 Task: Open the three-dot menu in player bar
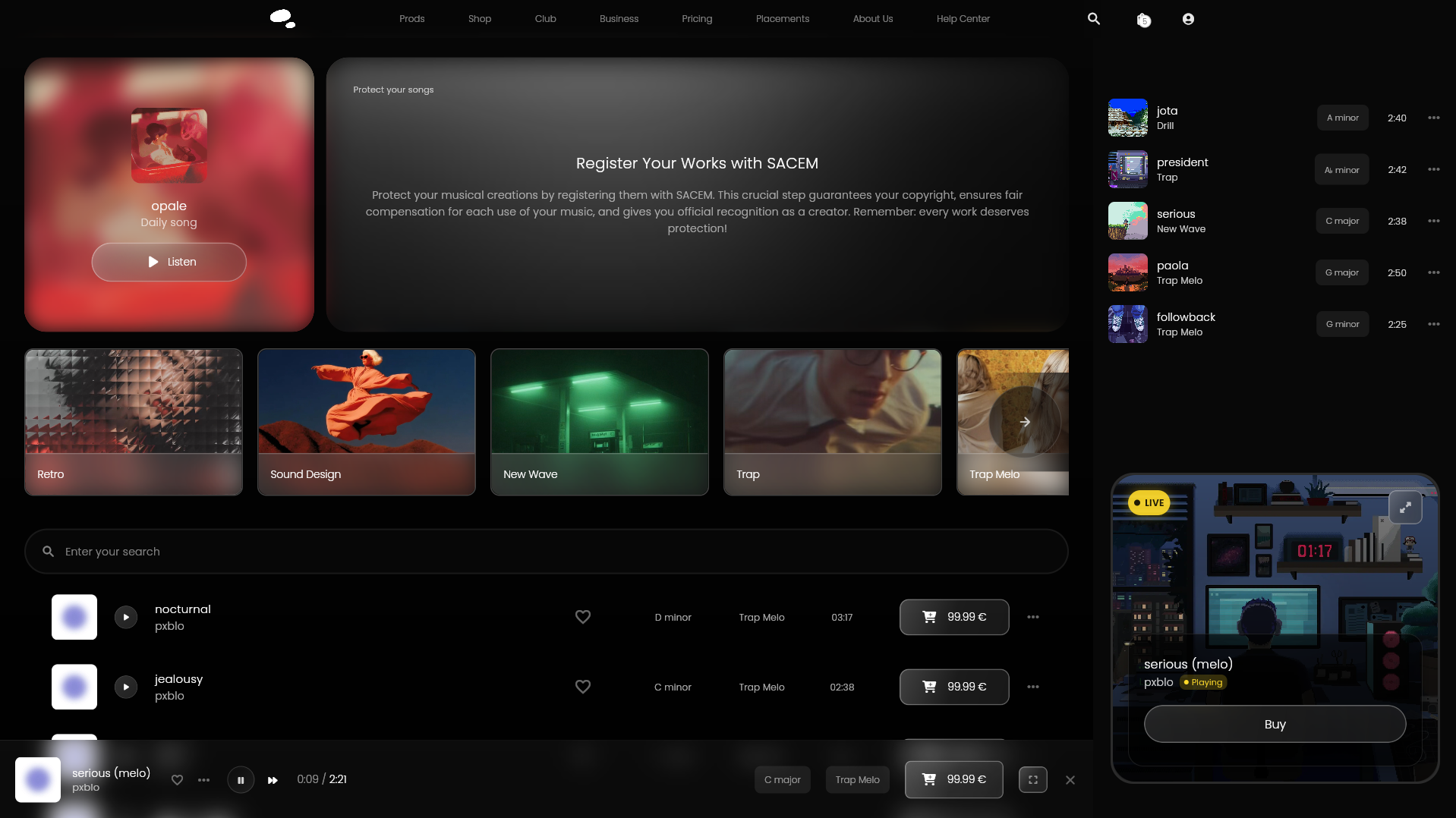pyautogui.click(x=203, y=780)
